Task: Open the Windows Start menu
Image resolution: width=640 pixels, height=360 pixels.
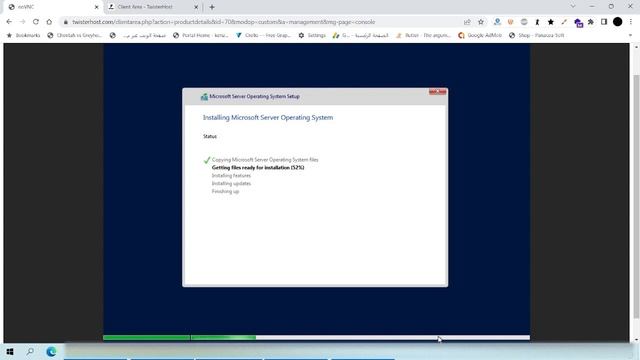Action: pyautogui.click(x=10, y=351)
